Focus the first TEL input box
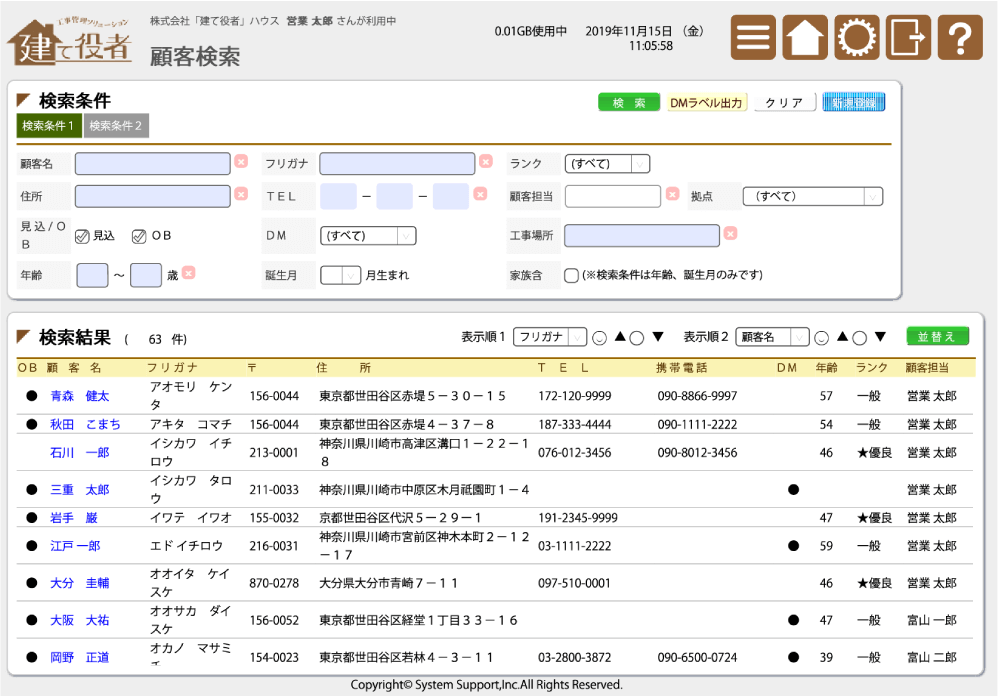Image resolution: width=1000 pixels, height=696 pixels. (x=338, y=196)
